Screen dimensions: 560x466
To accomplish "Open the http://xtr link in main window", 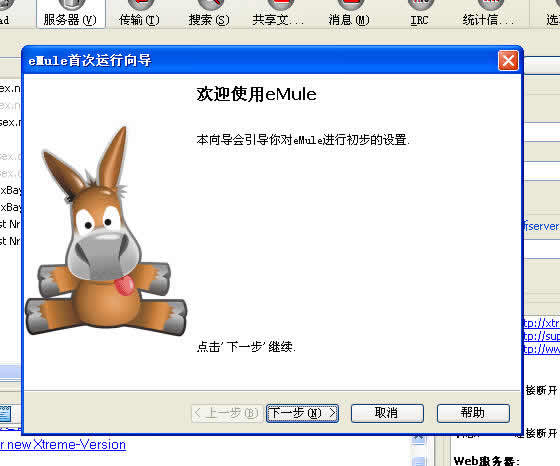I will pos(541,323).
